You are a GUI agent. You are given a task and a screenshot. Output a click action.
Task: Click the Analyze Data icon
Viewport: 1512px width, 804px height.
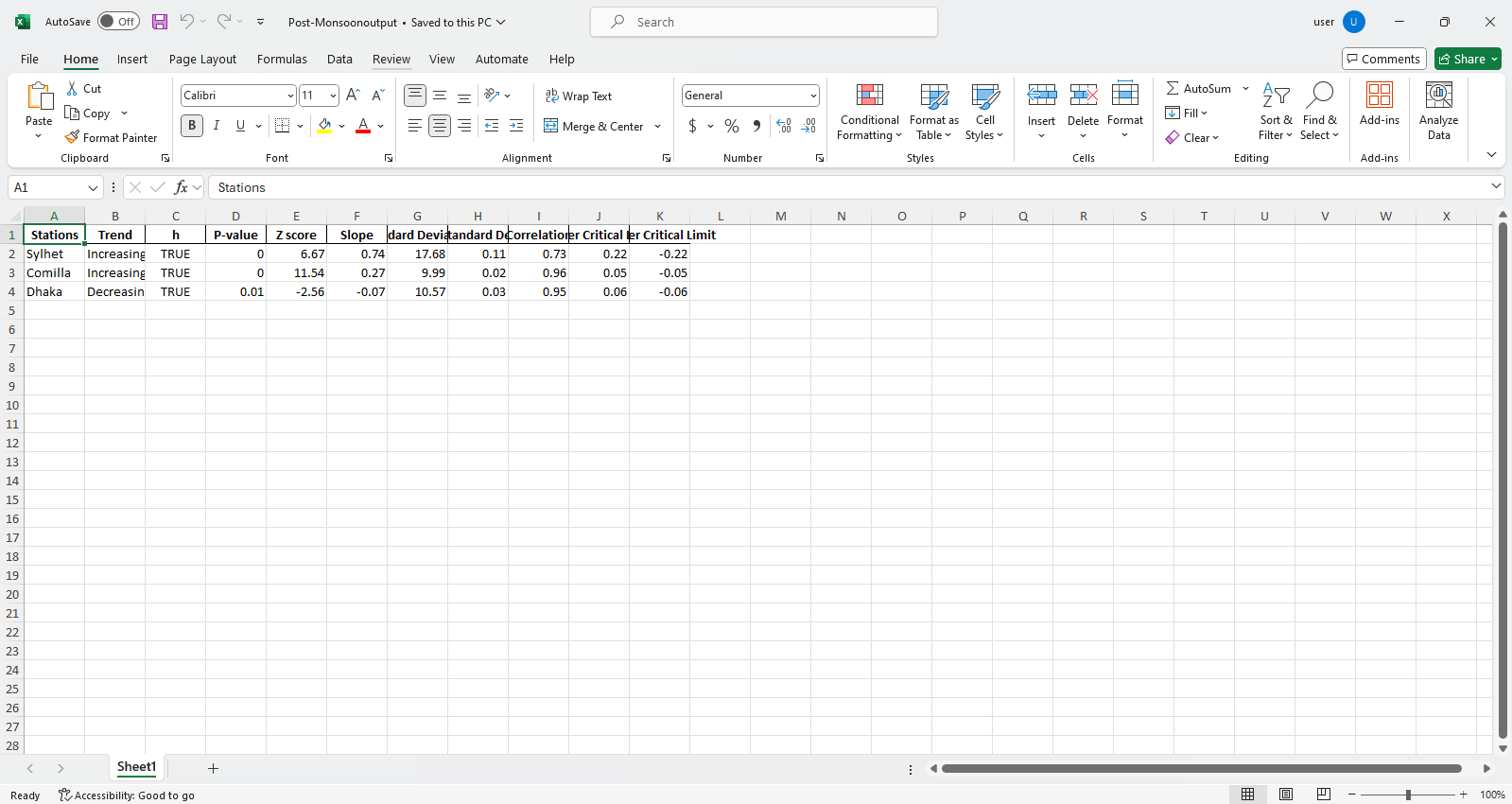(1438, 112)
